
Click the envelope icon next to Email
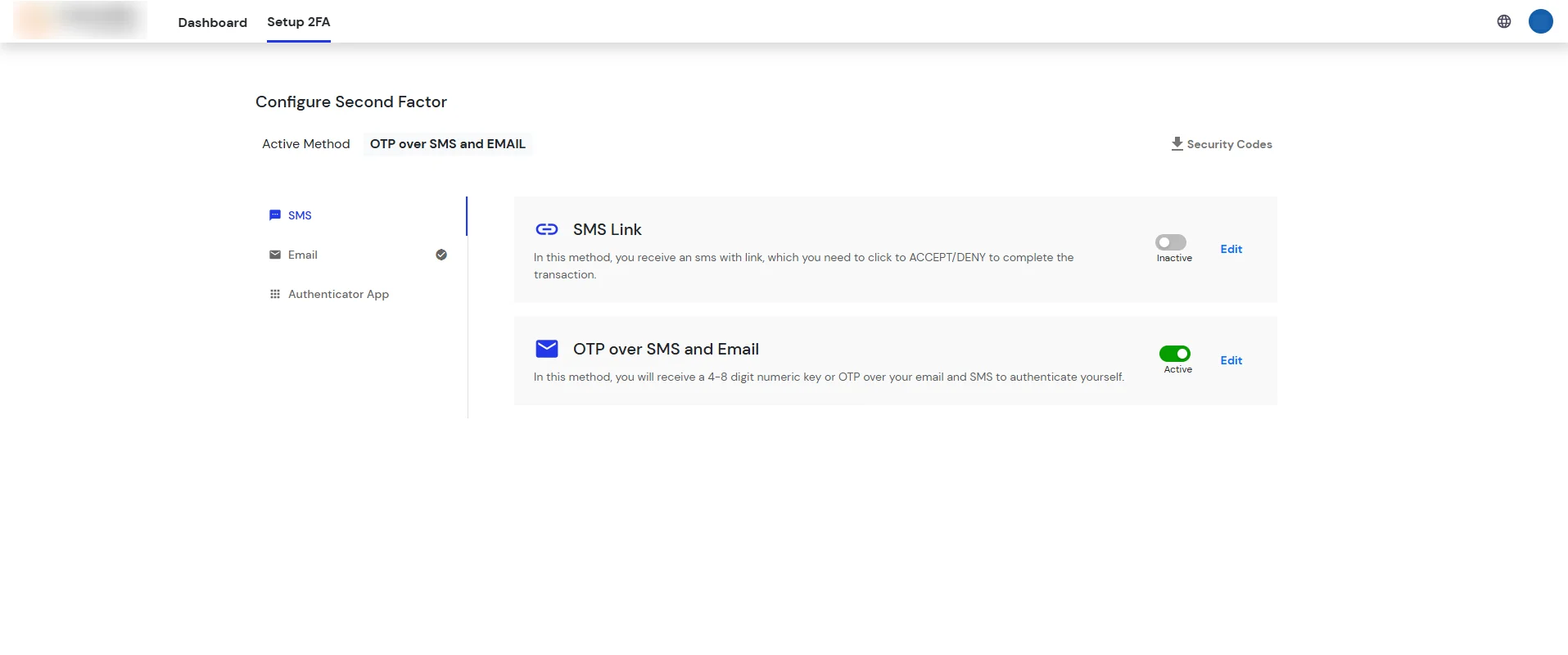(275, 255)
